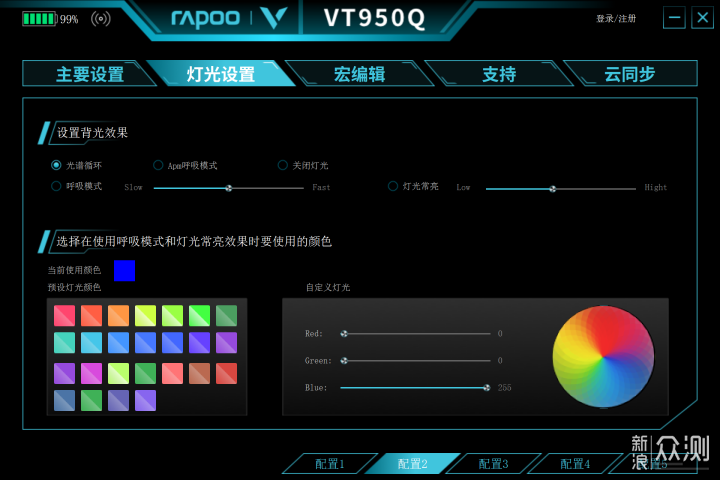Click the wireless signal status icon
This screenshot has height=480, width=720.
(x=101, y=19)
